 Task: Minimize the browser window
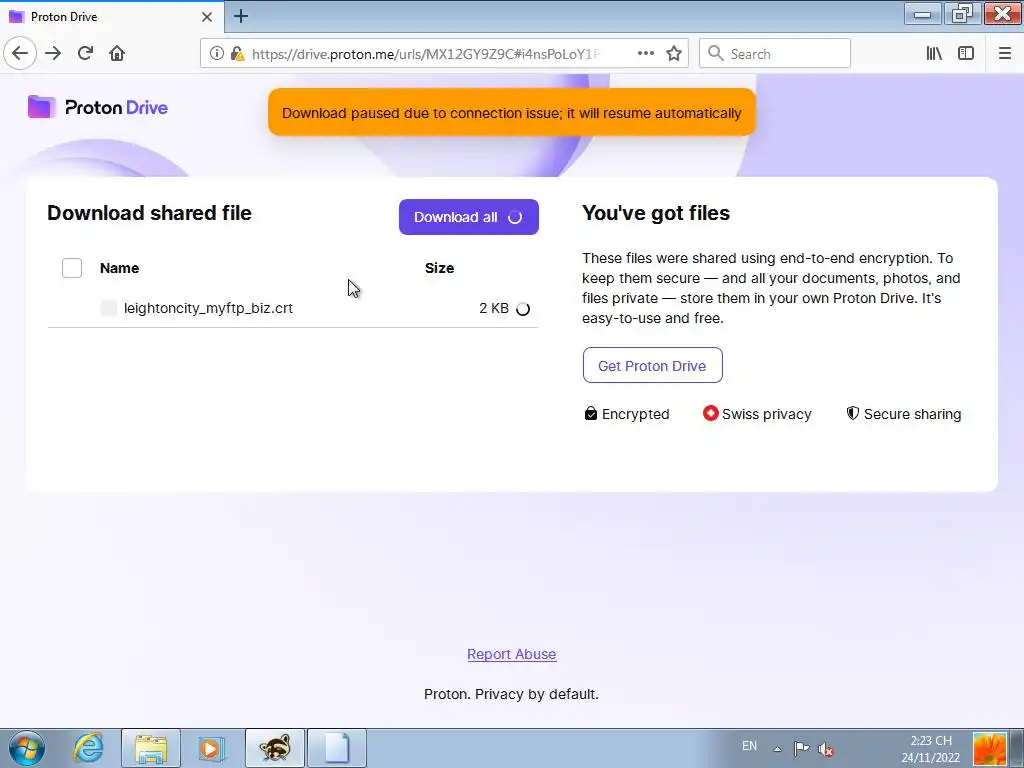pos(922,14)
